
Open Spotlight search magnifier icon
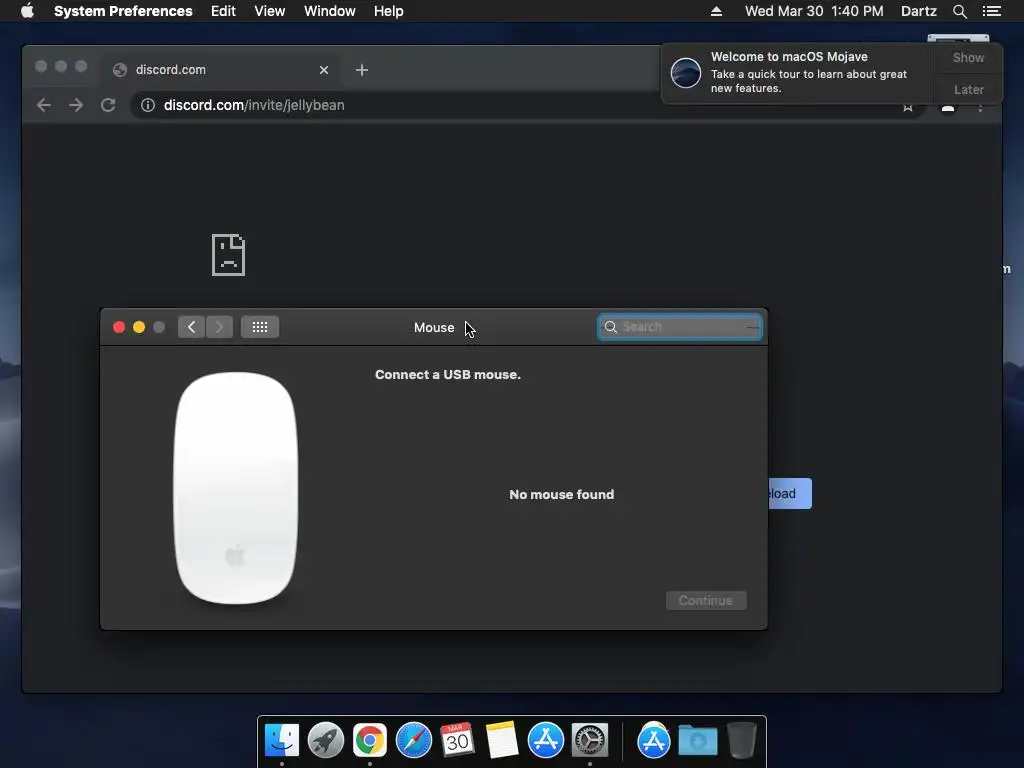pos(959,11)
